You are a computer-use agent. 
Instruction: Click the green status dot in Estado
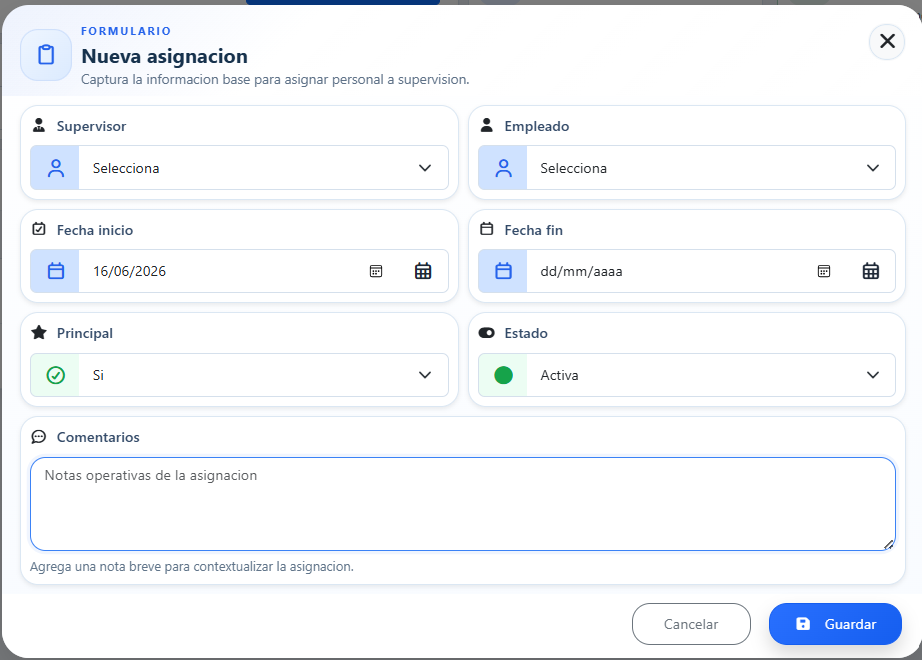coord(503,375)
